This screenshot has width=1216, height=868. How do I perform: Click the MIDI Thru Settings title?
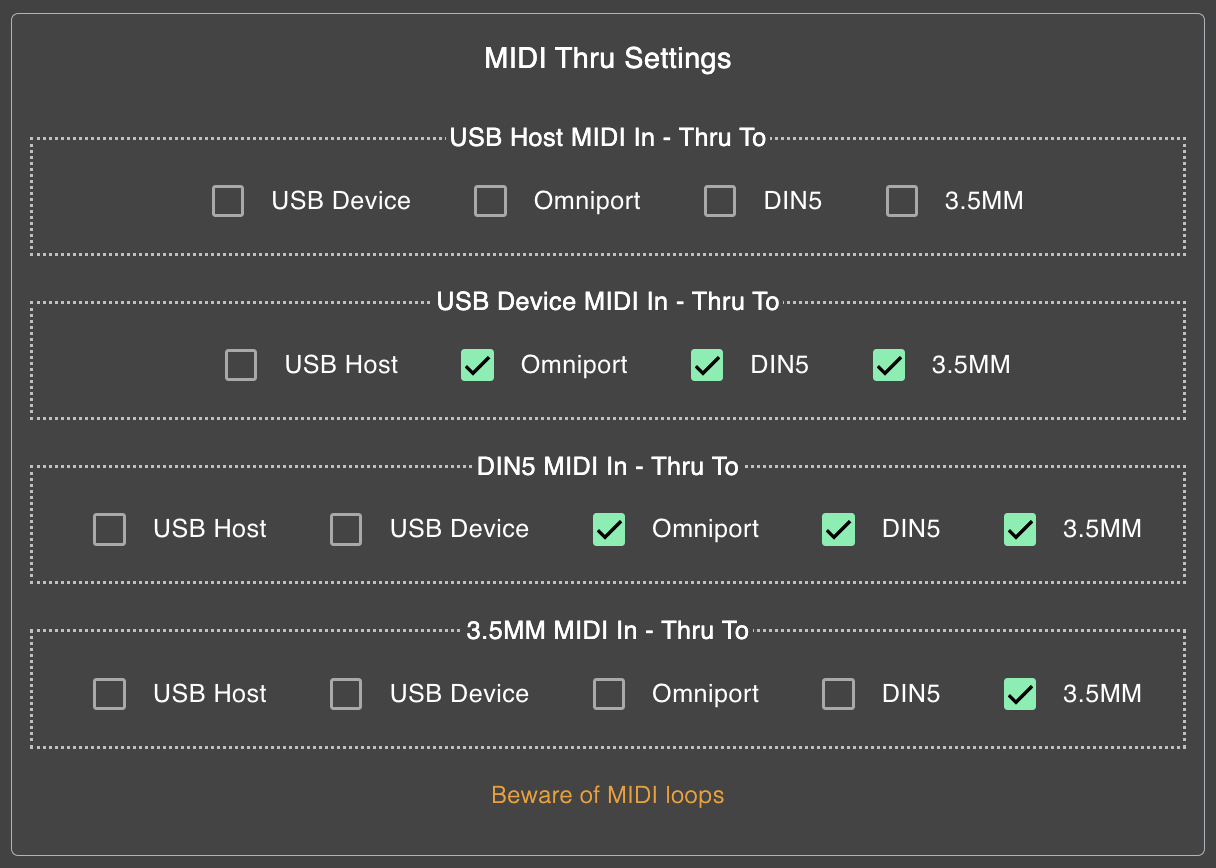click(608, 58)
